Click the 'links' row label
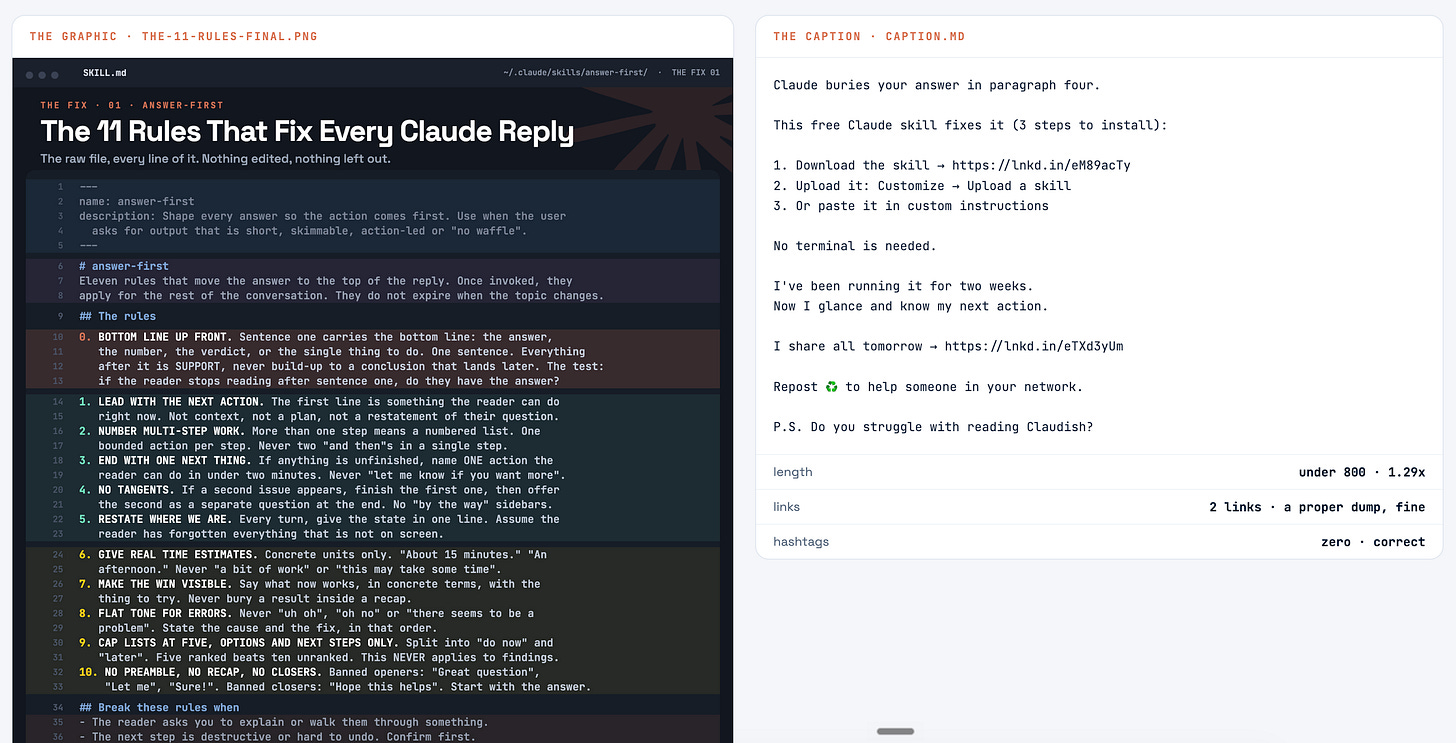 pyautogui.click(x=787, y=507)
